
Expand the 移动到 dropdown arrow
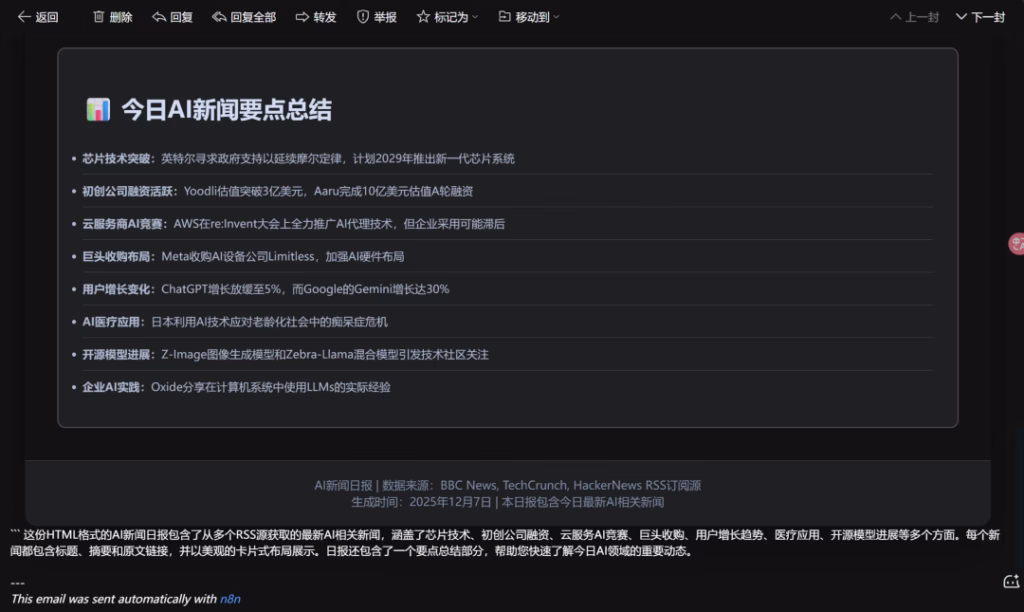coord(556,17)
